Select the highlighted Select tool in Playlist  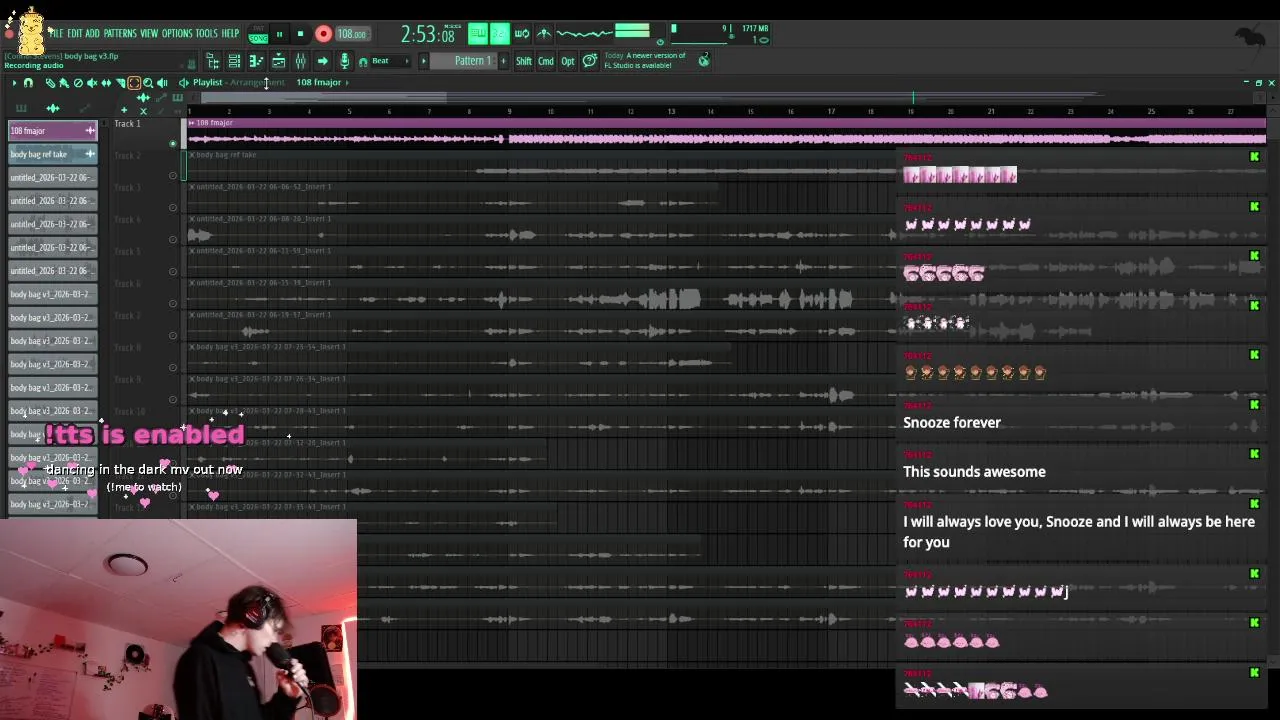(134, 83)
